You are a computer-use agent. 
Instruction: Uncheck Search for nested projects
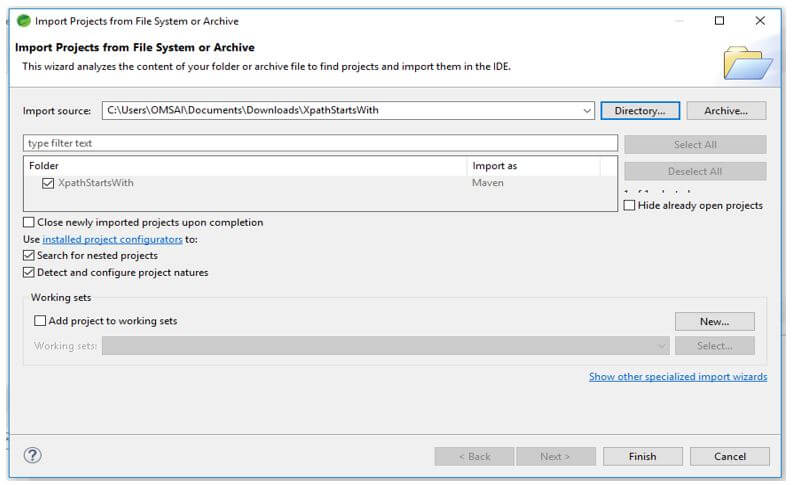coord(29,256)
